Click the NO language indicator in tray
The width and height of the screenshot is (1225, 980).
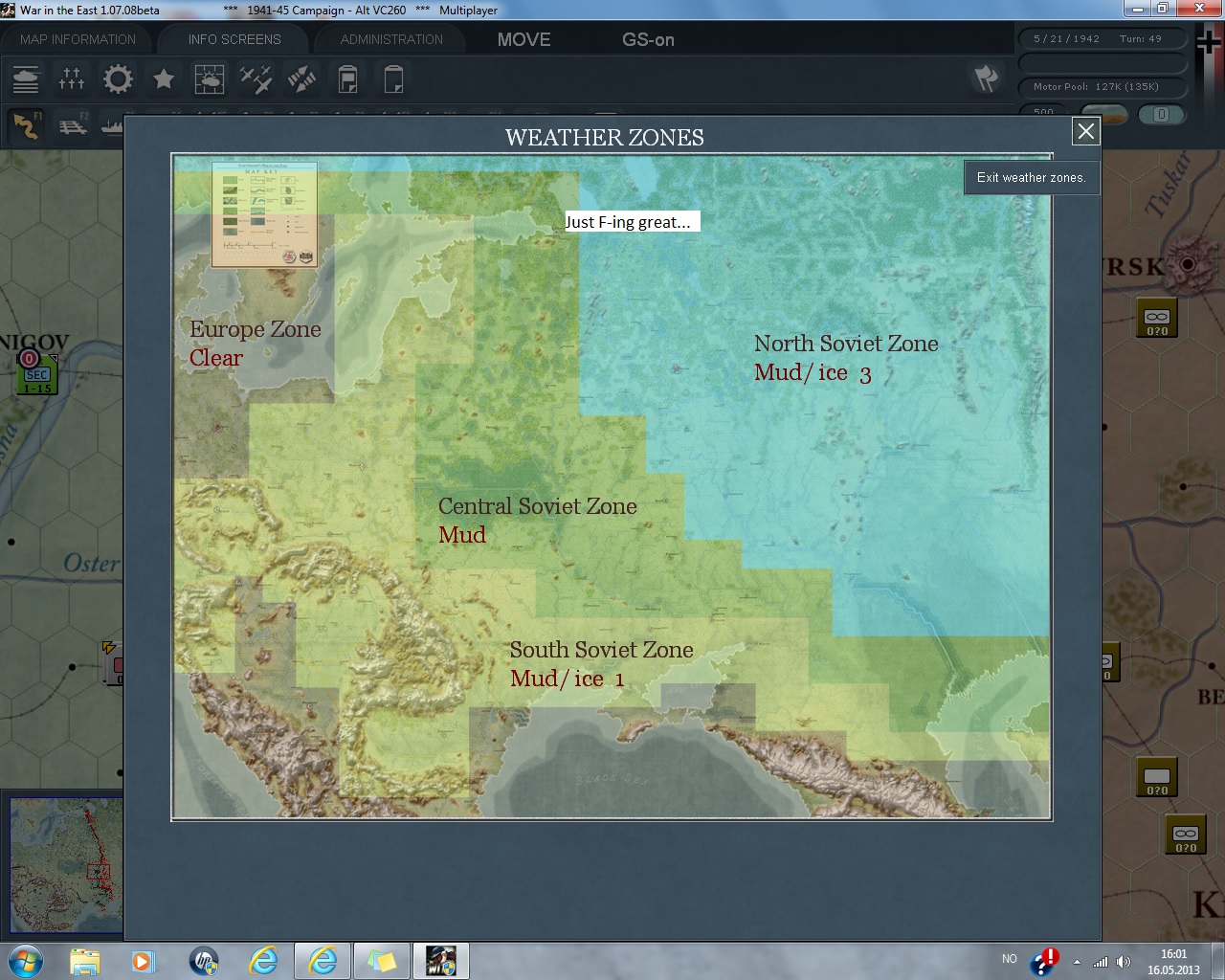click(x=1010, y=959)
